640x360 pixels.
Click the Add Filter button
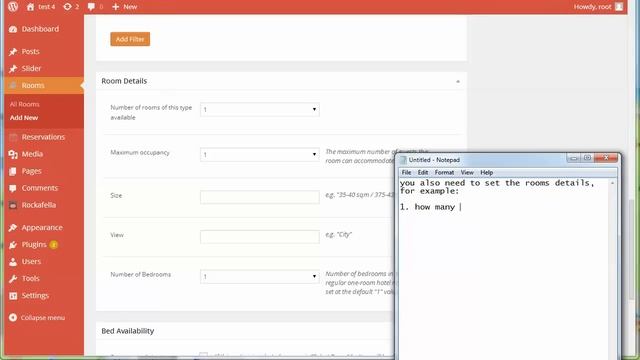click(x=130, y=39)
